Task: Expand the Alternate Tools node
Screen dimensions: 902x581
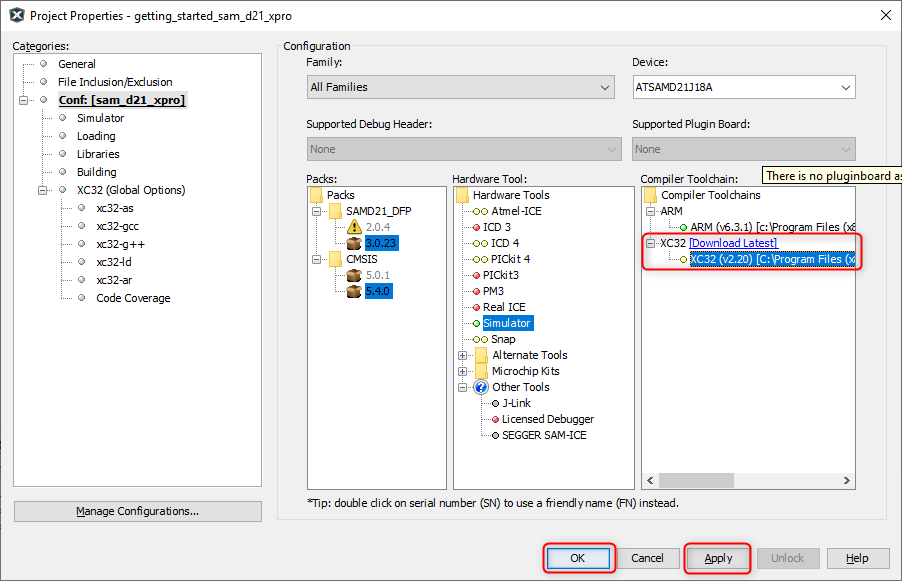Action: 463,355
